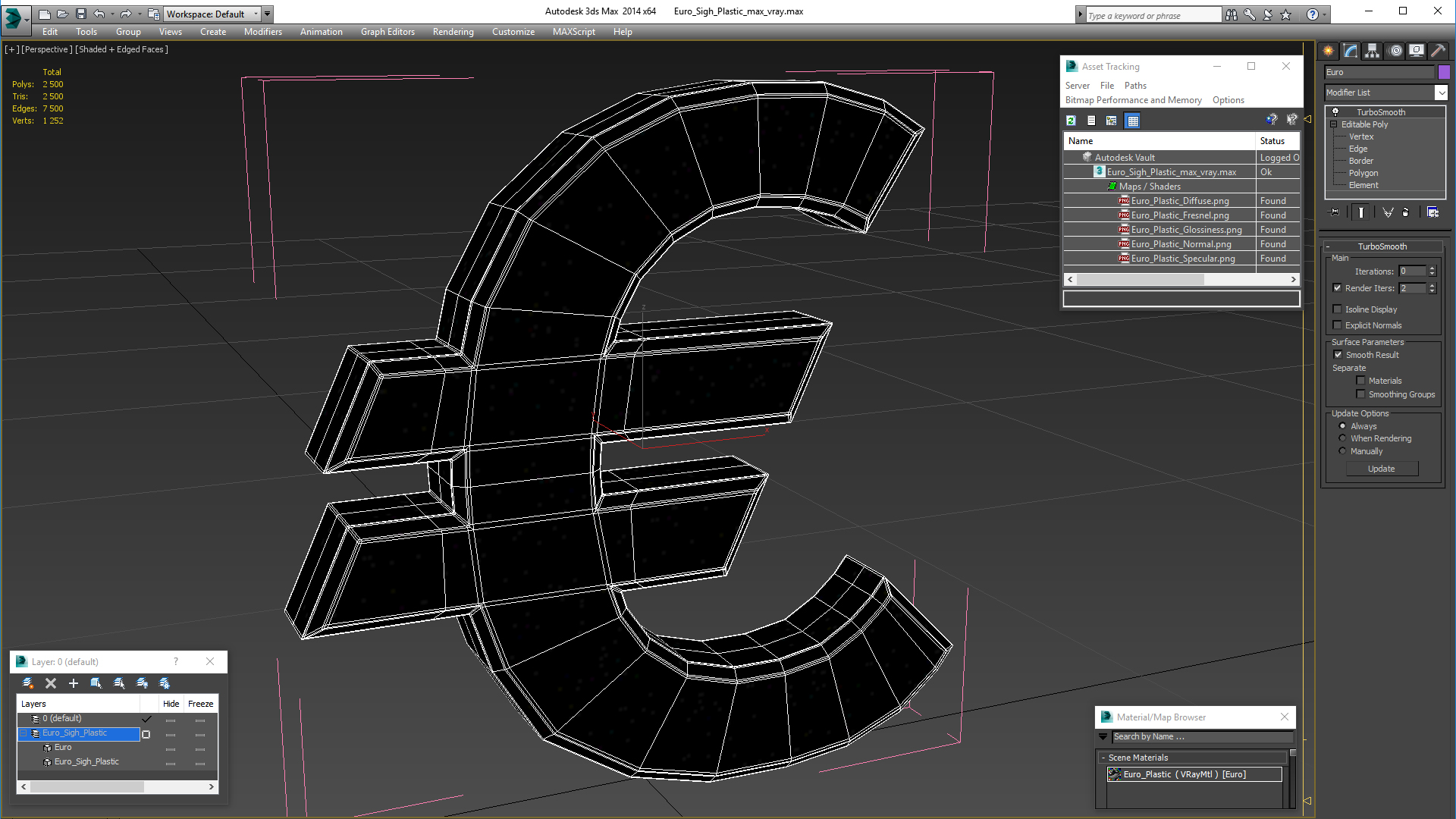This screenshot has height=819, width=1456.
Task: Open the Modify command panel tab
Action: (1351, 51)
